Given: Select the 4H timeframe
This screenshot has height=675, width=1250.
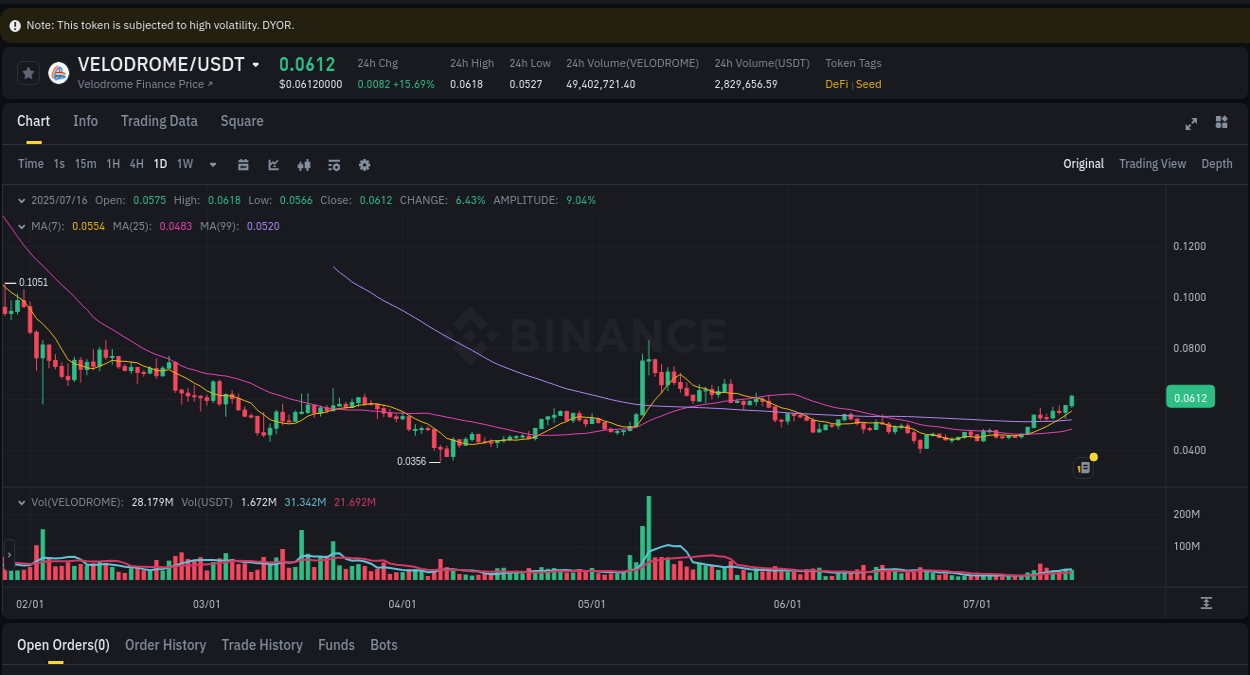Looking at the screenshot, I should pyautogui.click(x=136, y=164).
